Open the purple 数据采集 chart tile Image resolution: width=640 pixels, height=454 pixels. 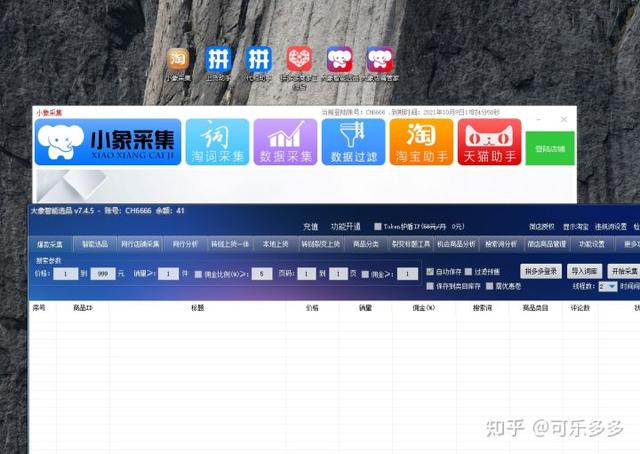285,142
